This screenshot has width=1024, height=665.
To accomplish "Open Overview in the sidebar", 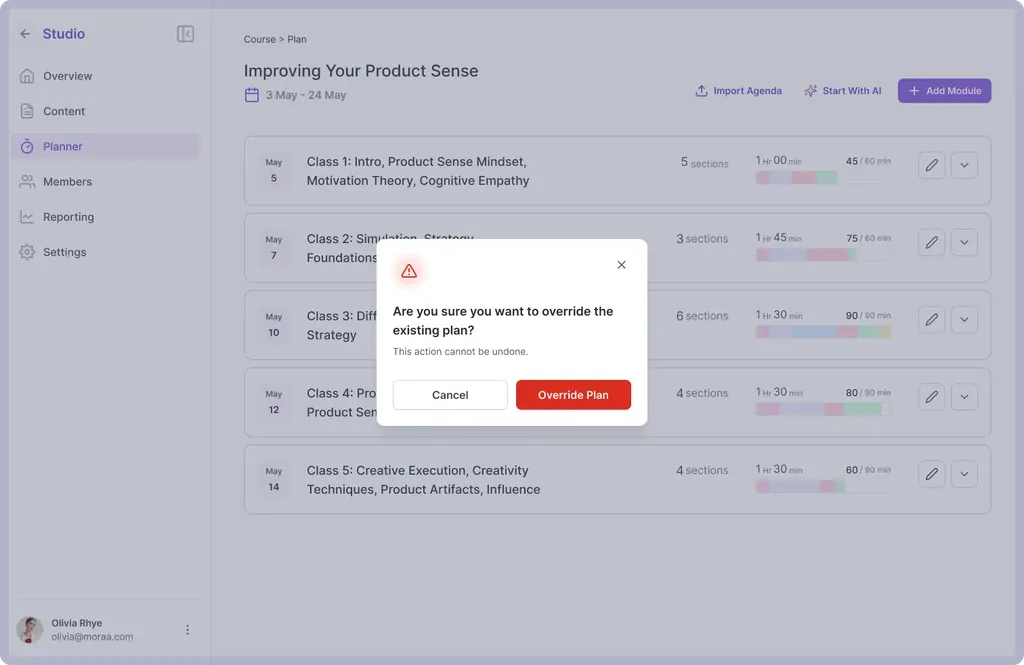I will 106,76.
